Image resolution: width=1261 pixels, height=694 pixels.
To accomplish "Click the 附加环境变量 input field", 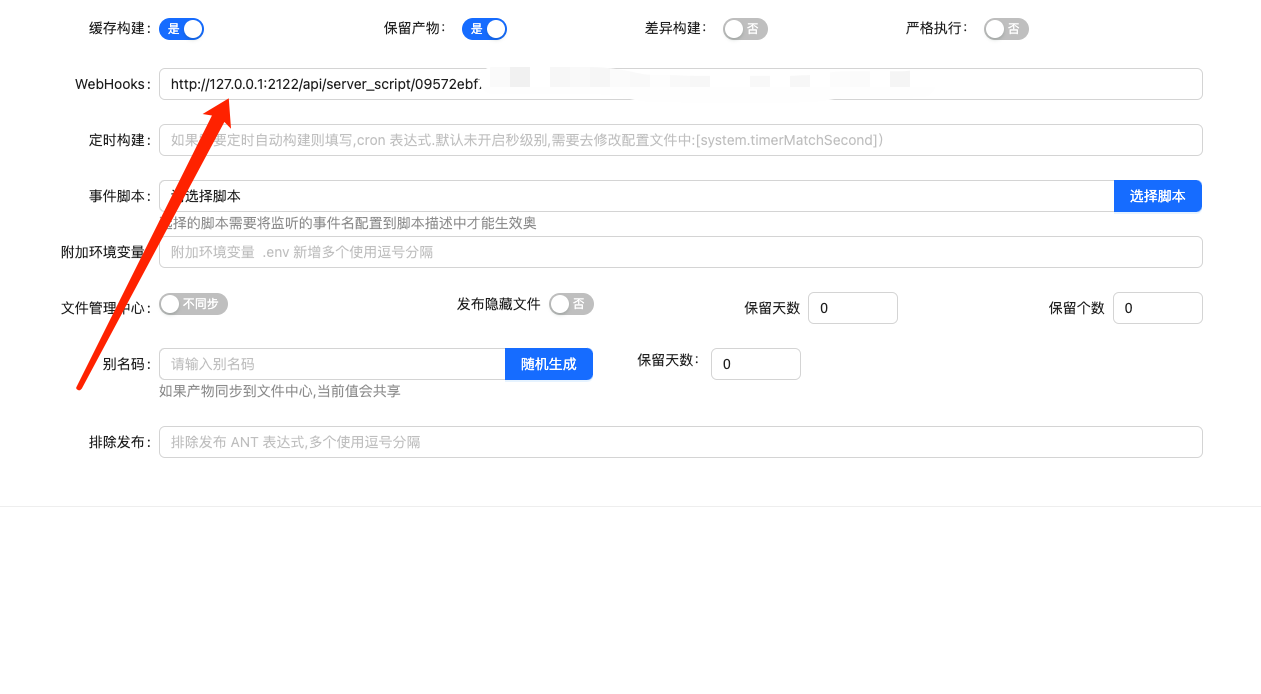I will click(680, 252).
